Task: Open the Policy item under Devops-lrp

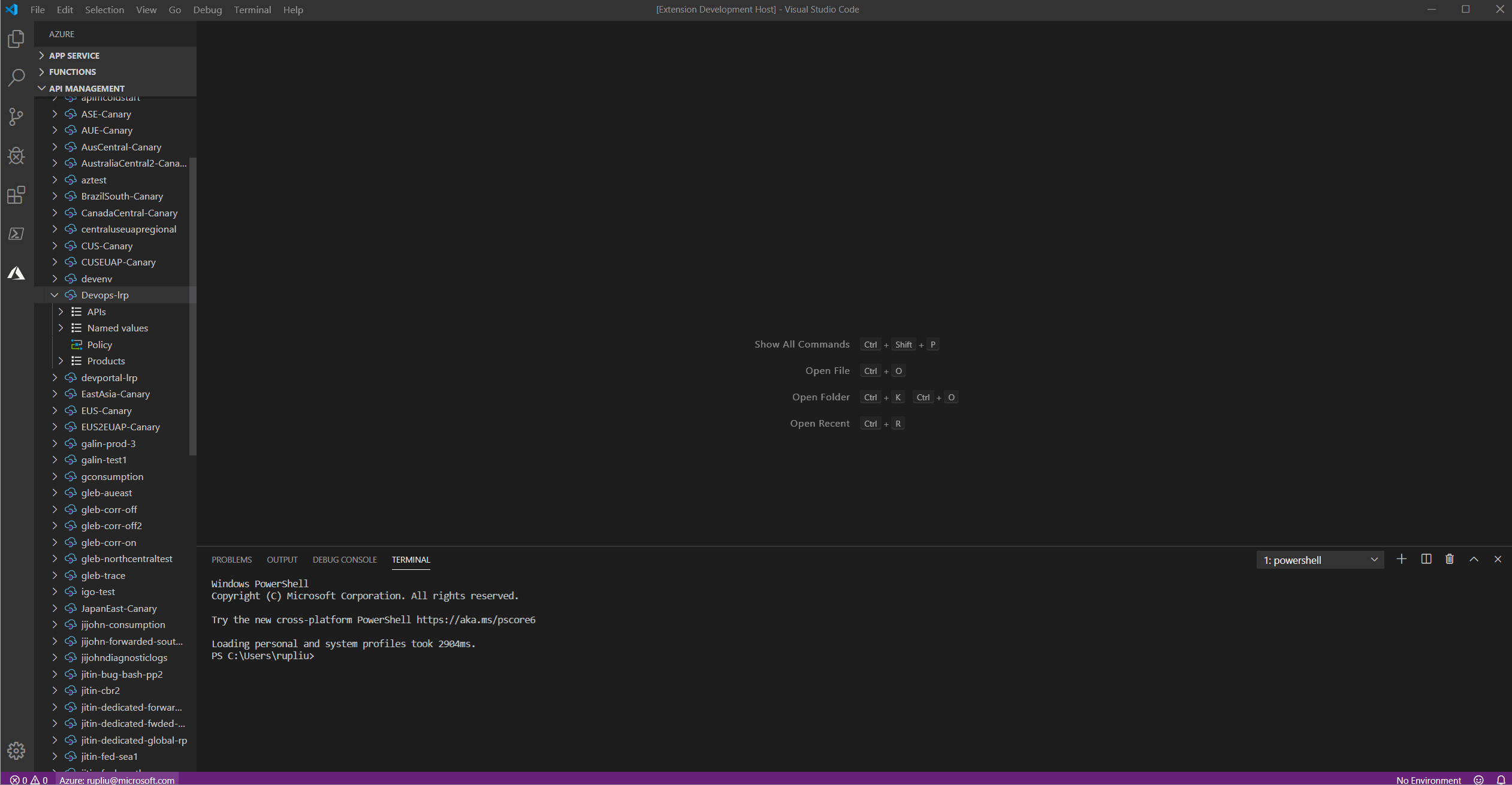Action: [x=99, y=345]
